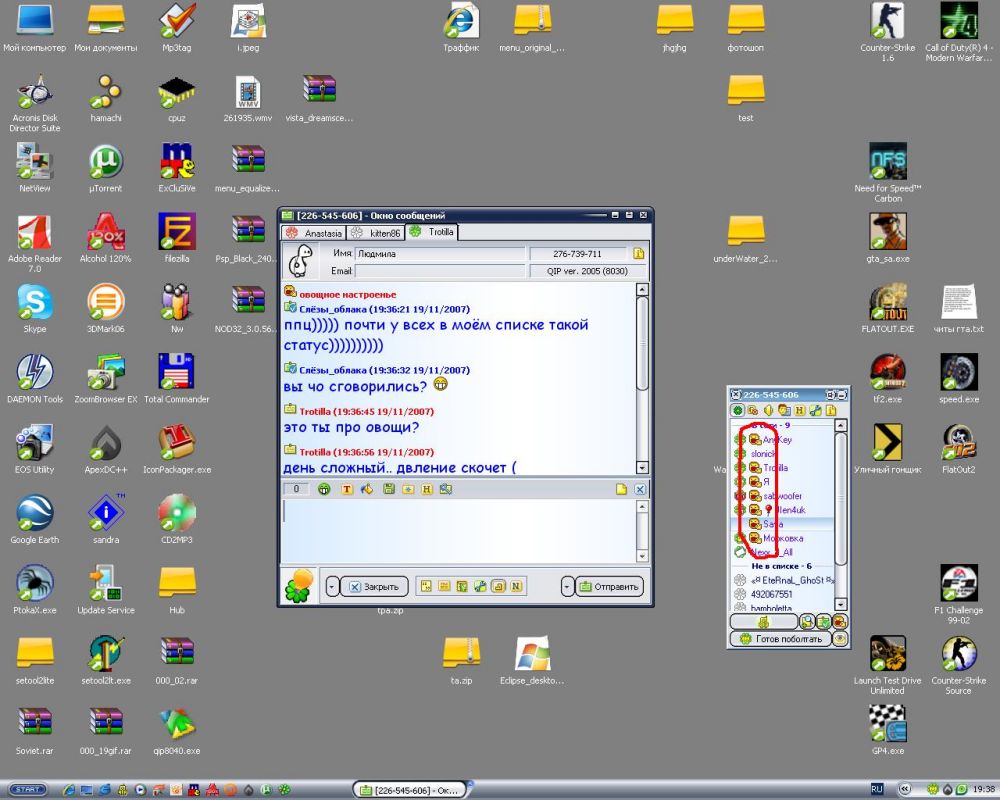Open contact 492067551 in the contact list
The image size is (1000, 800).
pos(782,594)
